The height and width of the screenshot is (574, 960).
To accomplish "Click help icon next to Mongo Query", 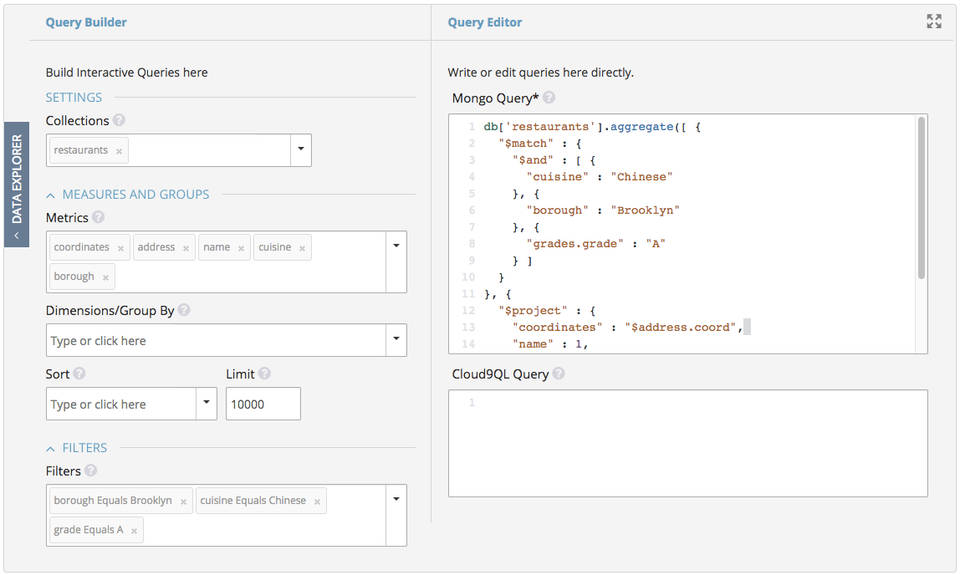I will click(x=549, y=98).
